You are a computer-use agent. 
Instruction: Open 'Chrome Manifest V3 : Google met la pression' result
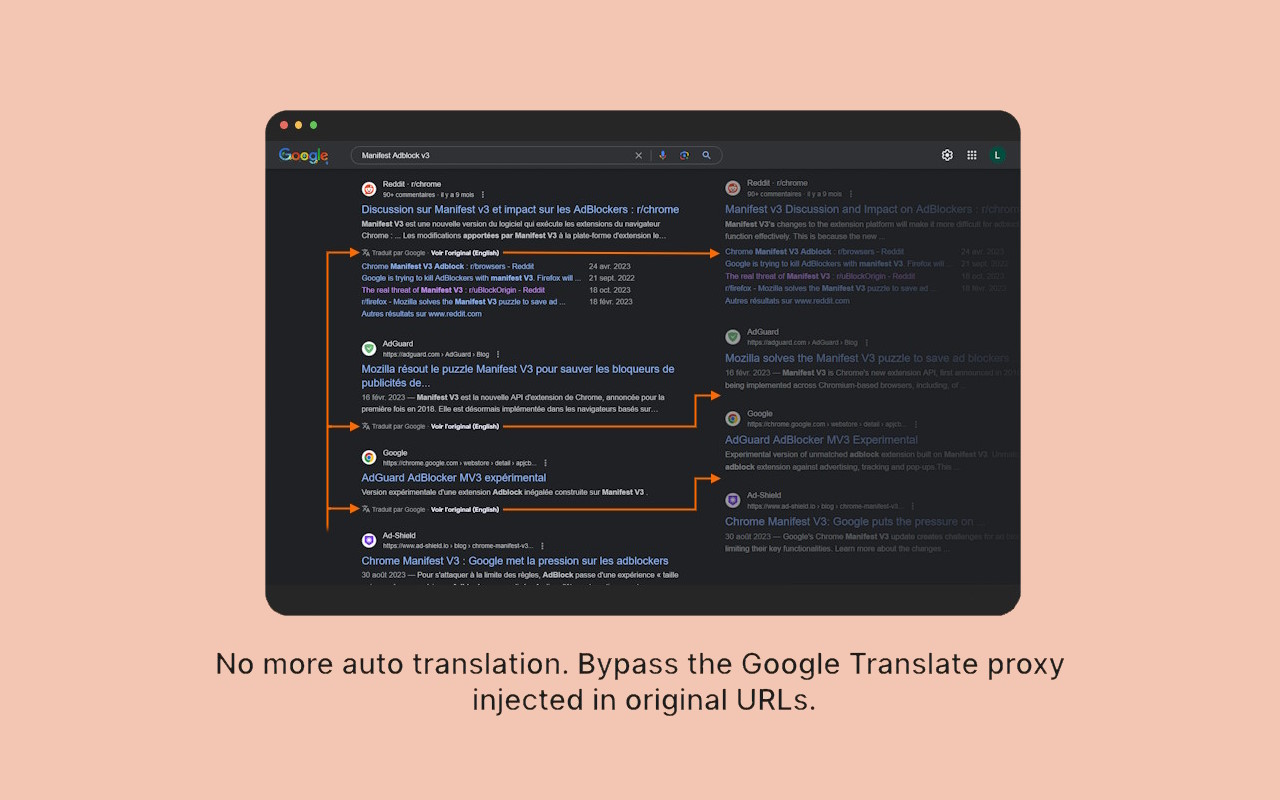point(515,561)
